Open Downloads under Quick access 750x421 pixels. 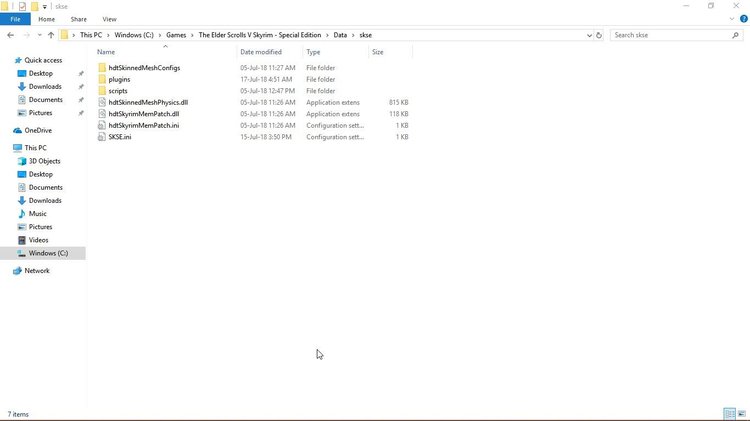[45, 86]
